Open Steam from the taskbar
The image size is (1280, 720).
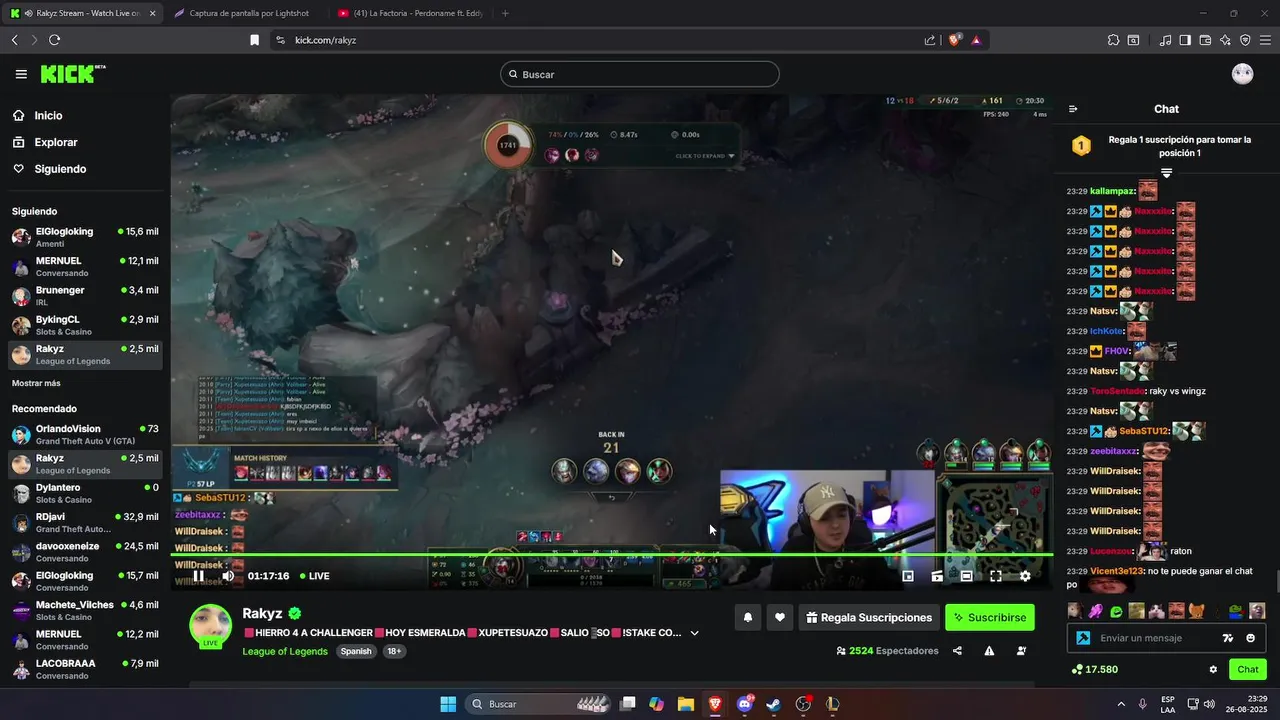click(773, 704)
